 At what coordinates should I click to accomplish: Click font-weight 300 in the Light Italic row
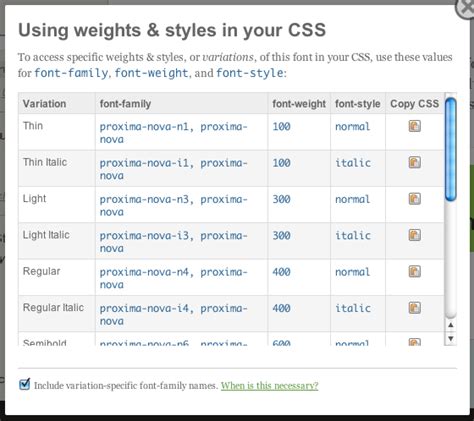click(x=282, y=236)
